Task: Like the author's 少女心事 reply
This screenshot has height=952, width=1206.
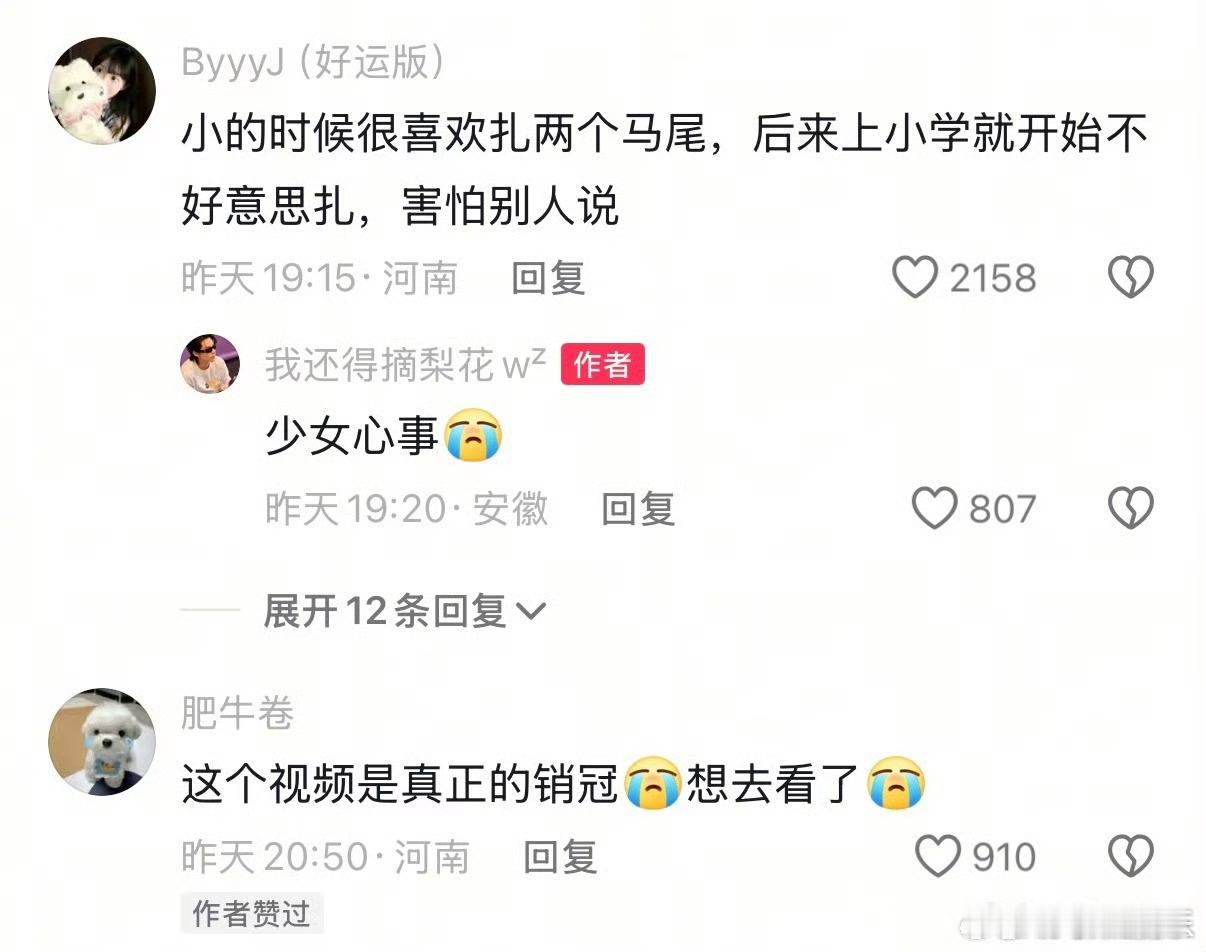Action: point(935,509)
